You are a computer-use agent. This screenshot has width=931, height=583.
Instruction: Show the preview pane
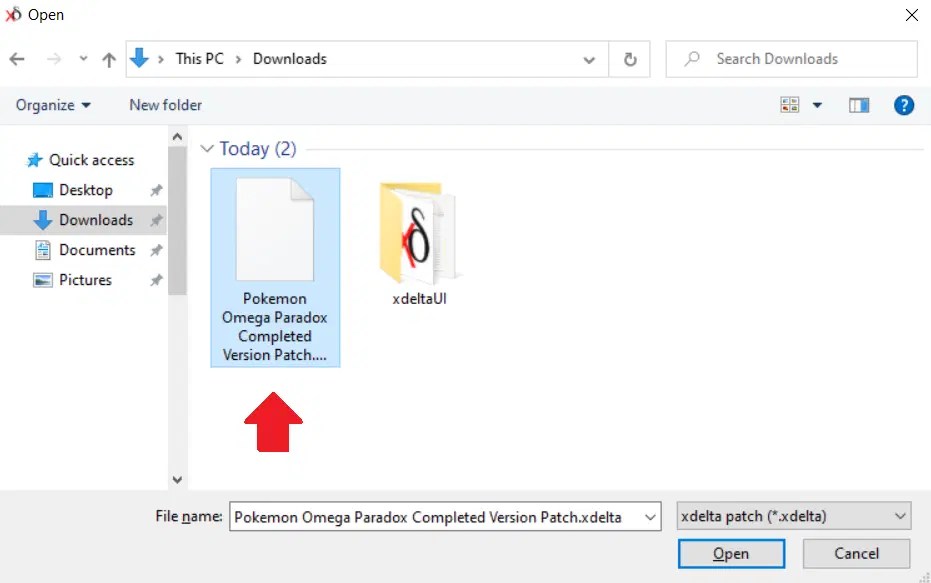(x=858, y=104)
